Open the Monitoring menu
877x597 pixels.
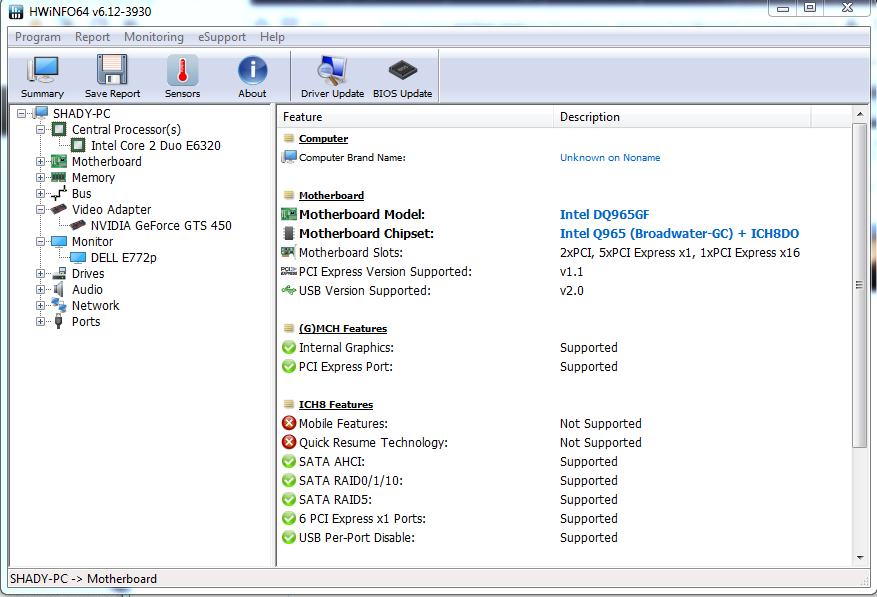[154, 37]
